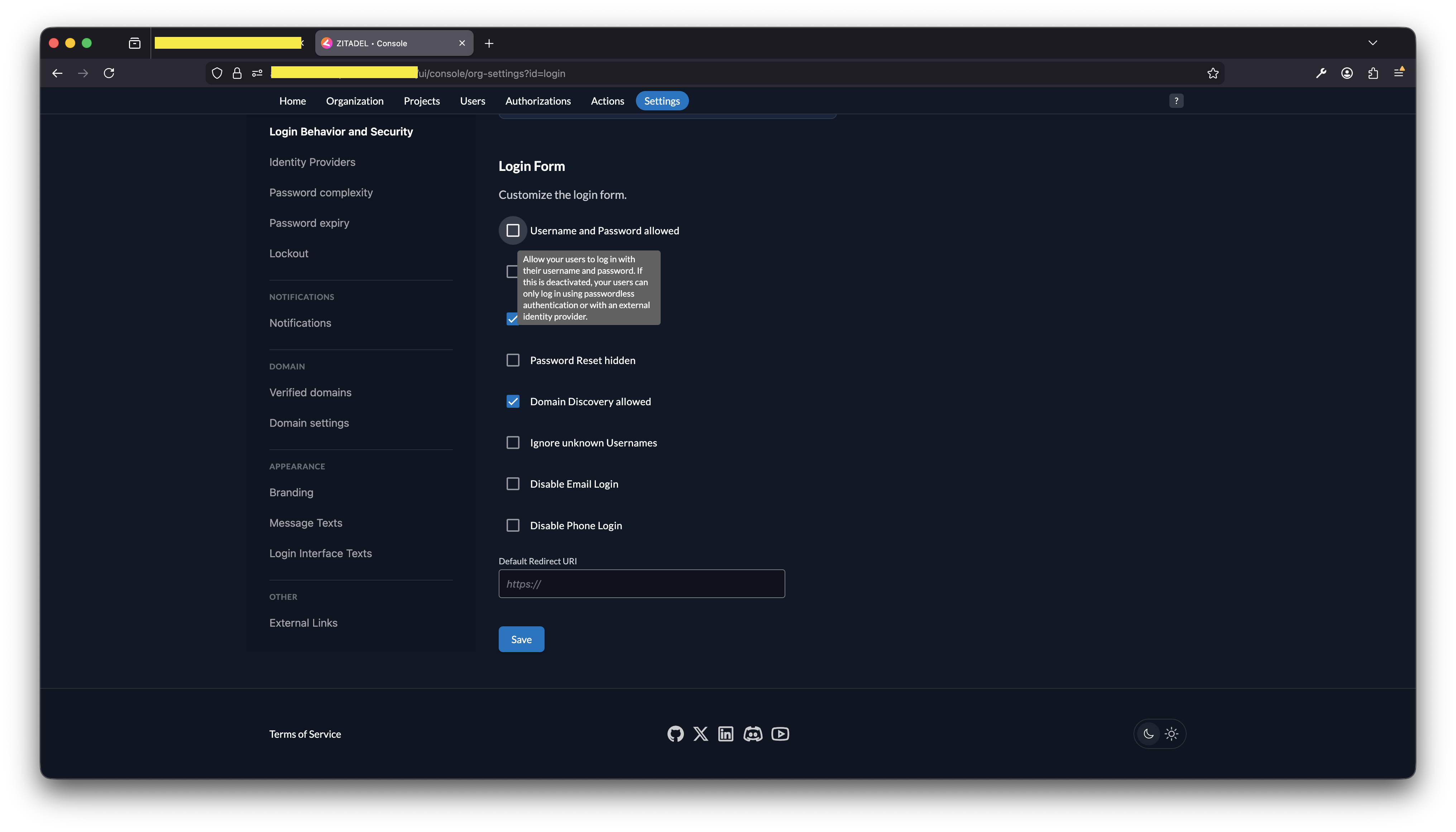The width and height of the screenshot is (1456, 832).
Task: Open the GitHub footer icon
Action: pos(675,734)
